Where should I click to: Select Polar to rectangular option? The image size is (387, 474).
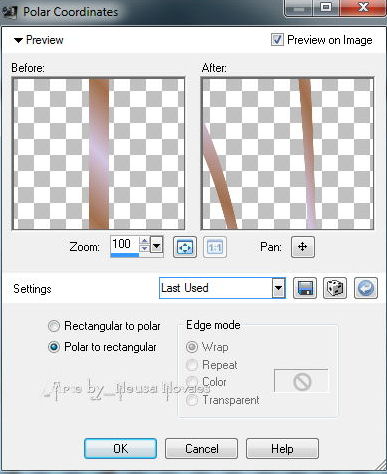(x=54, y=347)
